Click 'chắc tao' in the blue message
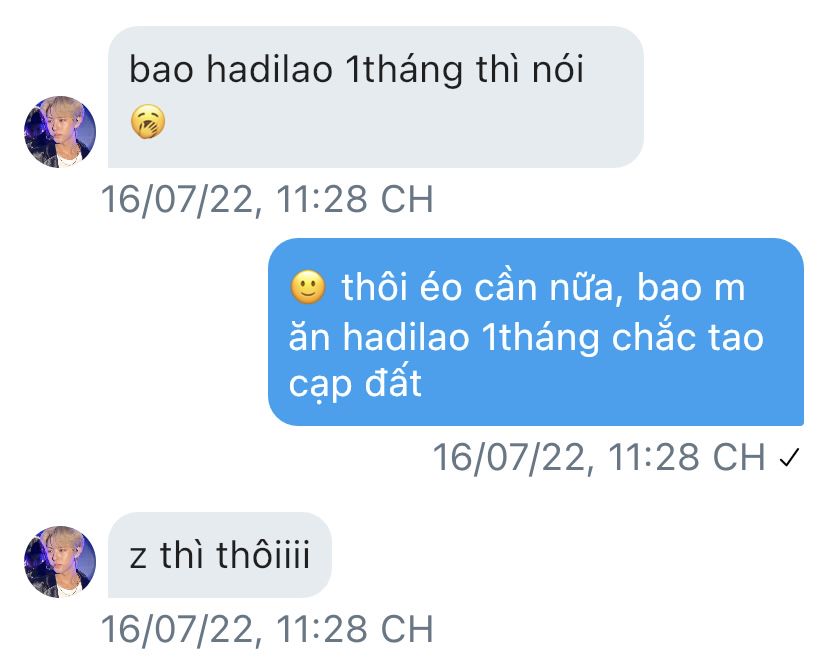 coord(688,335)
